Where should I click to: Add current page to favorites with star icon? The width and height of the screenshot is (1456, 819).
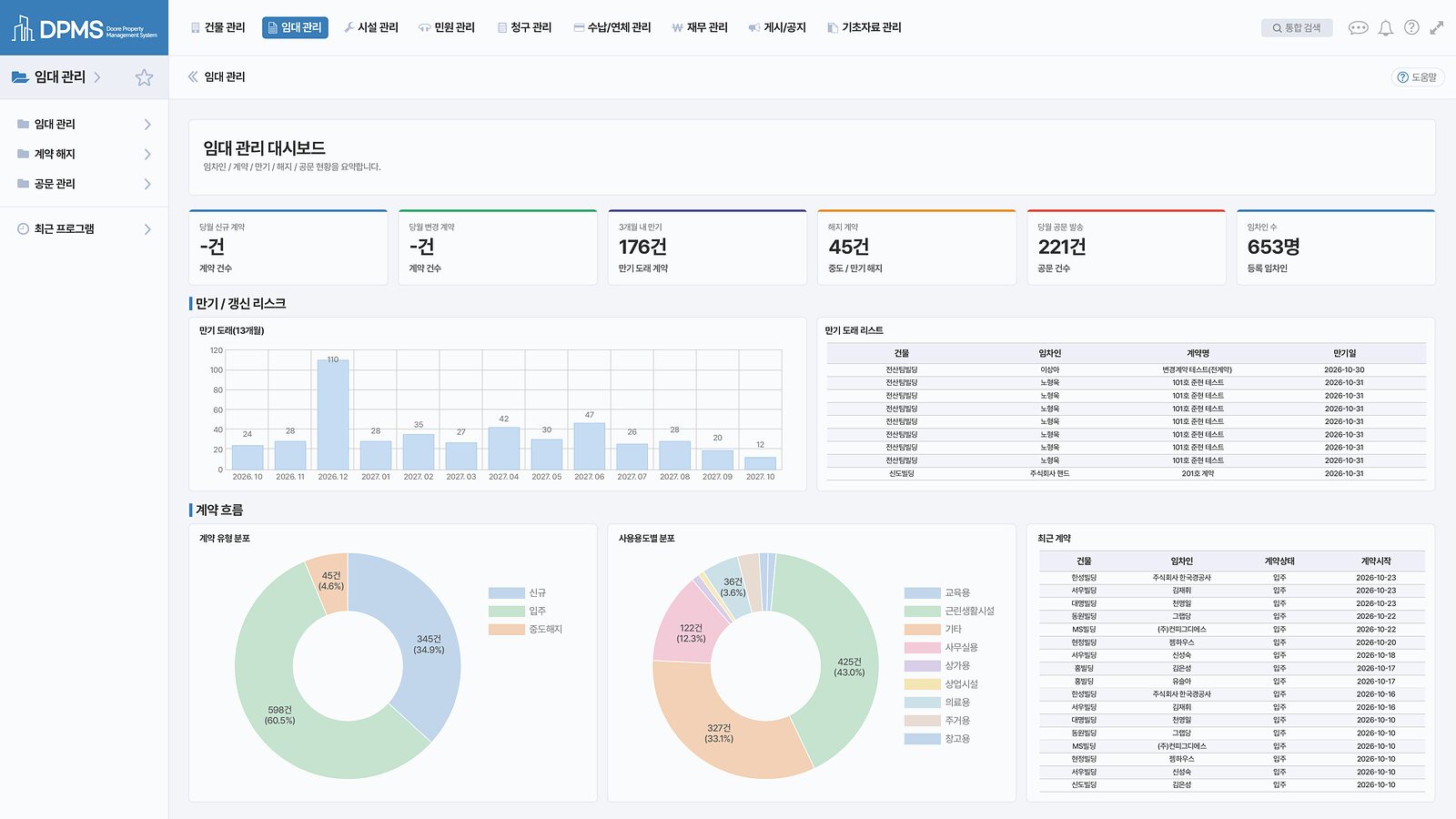(144, 77)
